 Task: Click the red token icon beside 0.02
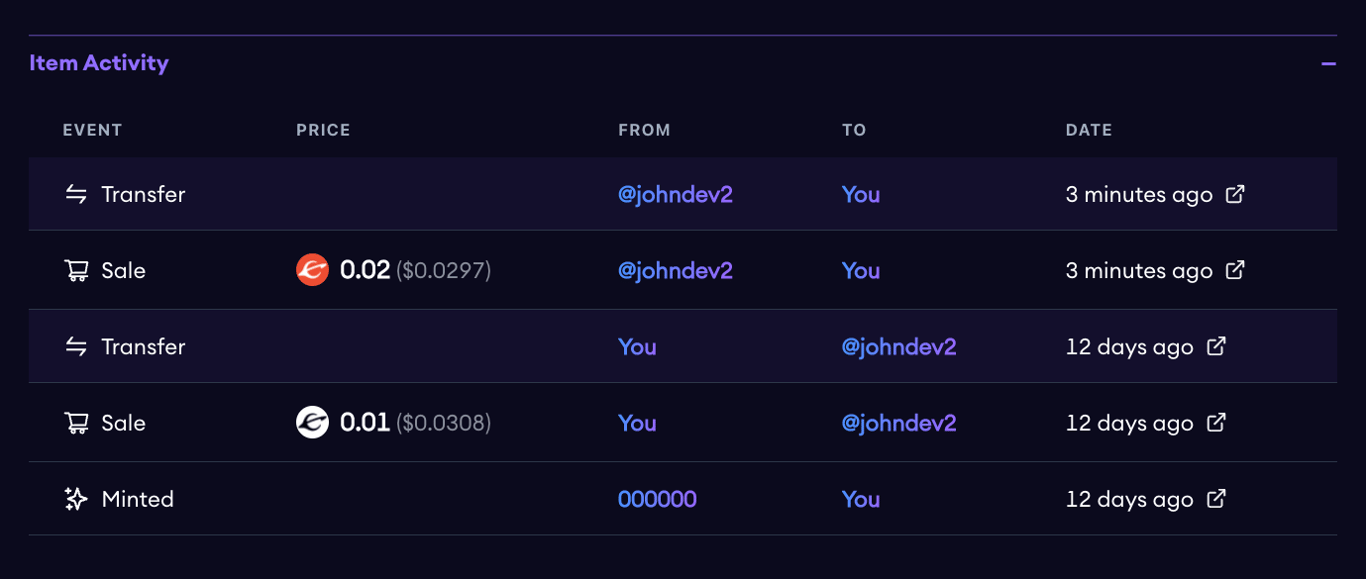point(312,270)
